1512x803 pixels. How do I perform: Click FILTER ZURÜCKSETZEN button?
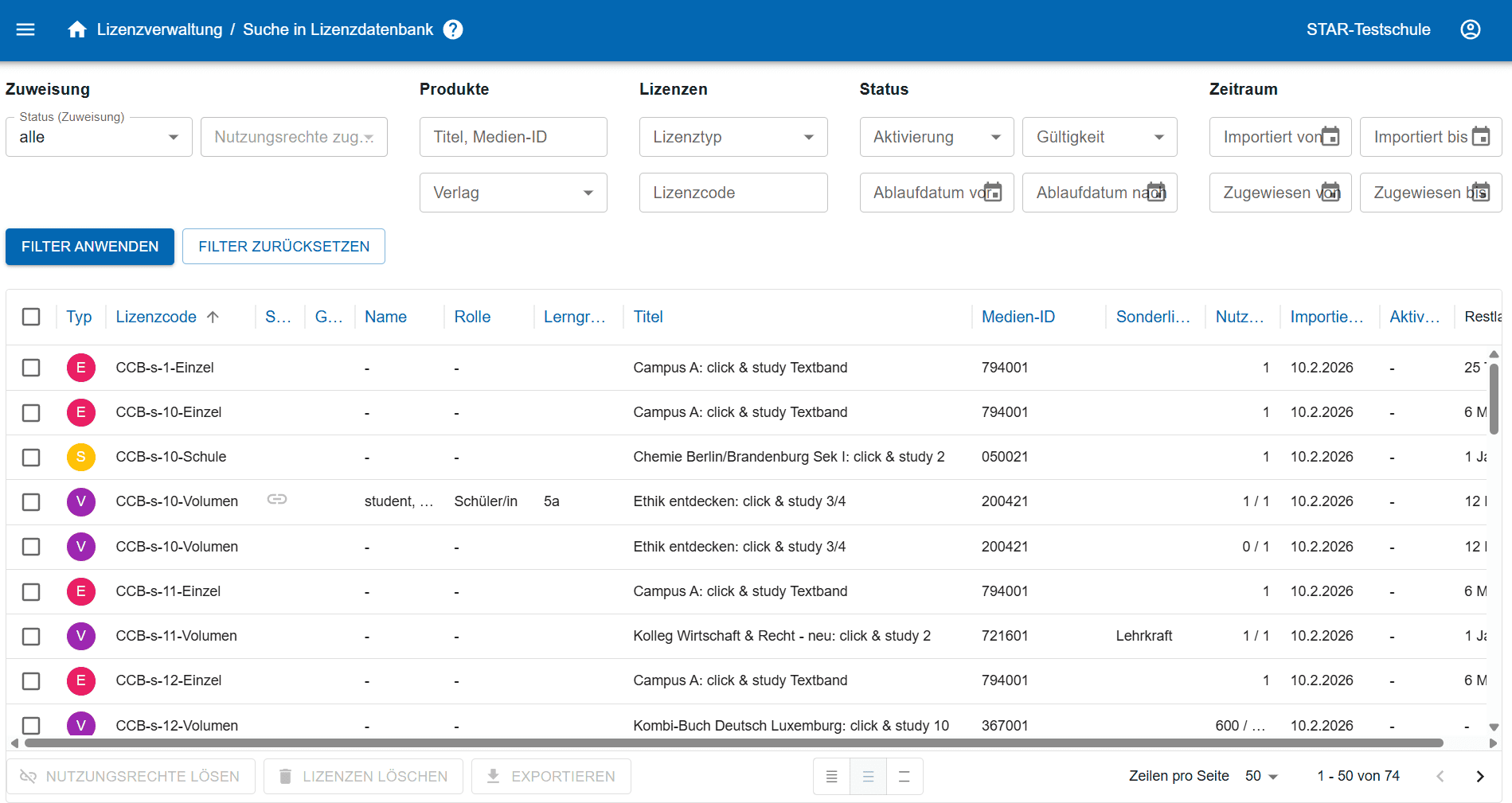(x=283, y=247)
